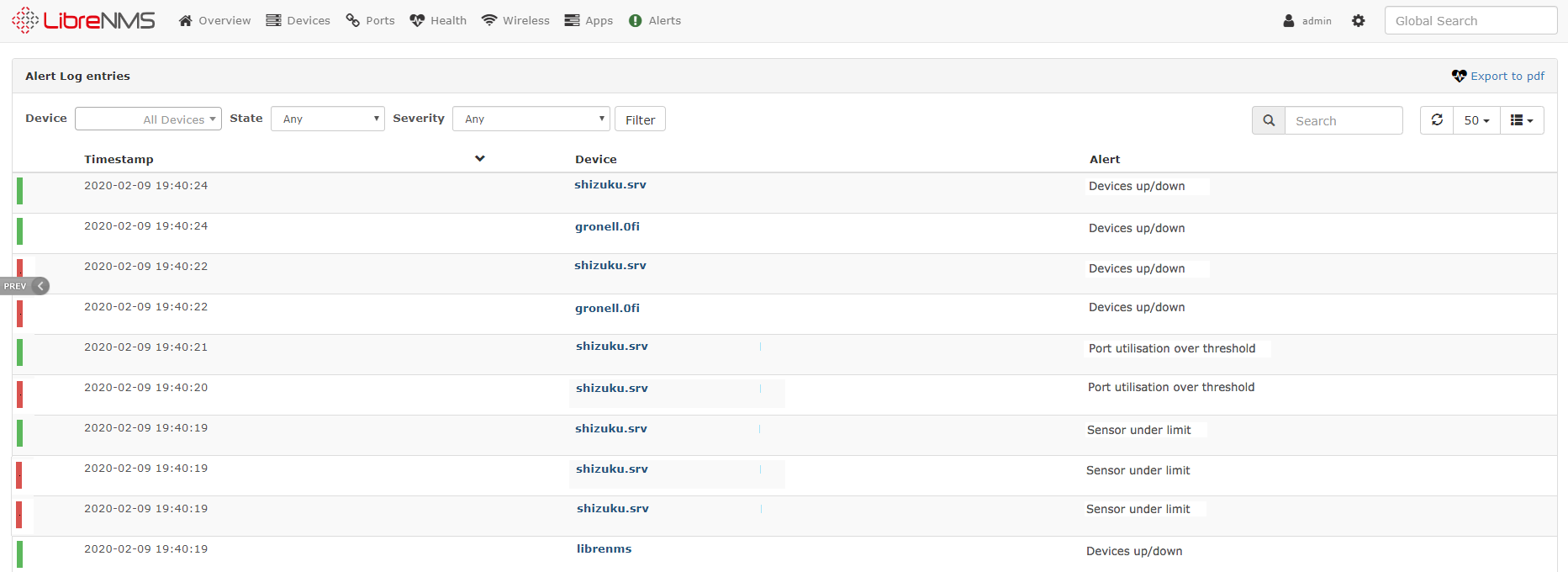The image size is (1568, 572).
Task: Click the refresh table icon
Action: point(1437,120)
